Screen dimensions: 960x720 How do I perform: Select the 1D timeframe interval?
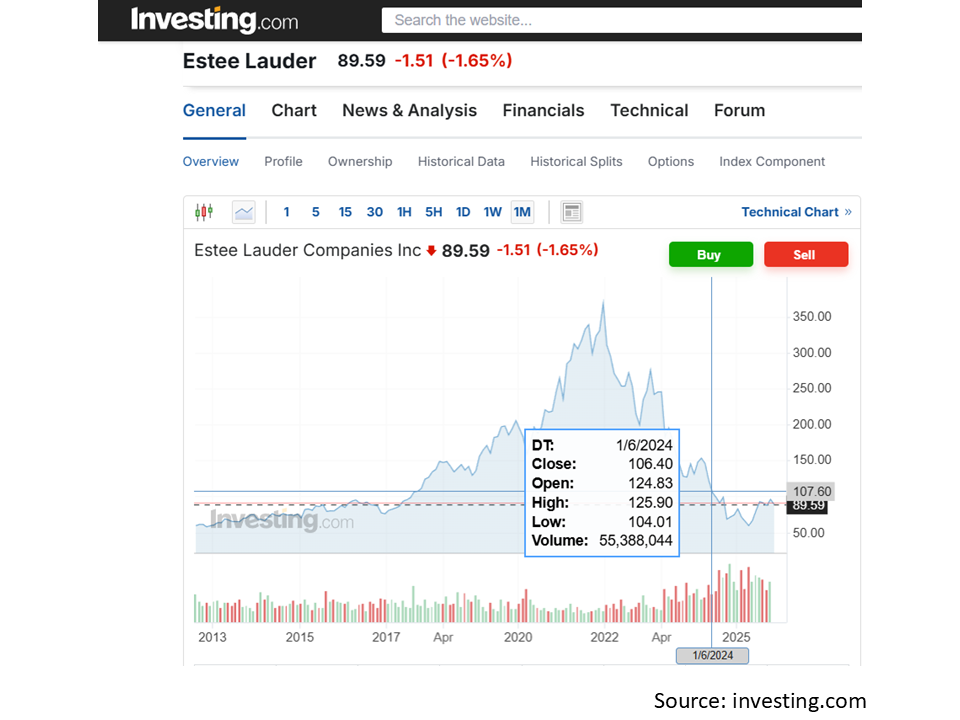[x=463, y=212]
